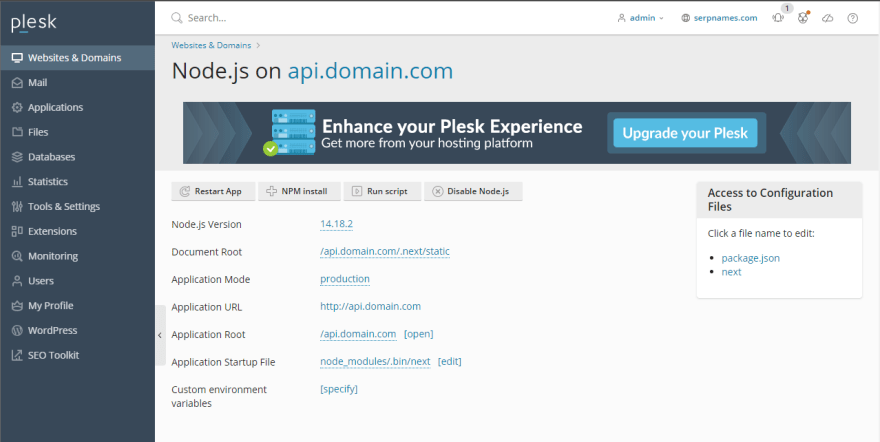880x442 pixels.
Task: Change startup file node_modules/.bin/next
Action: click(x=375, y=362)
